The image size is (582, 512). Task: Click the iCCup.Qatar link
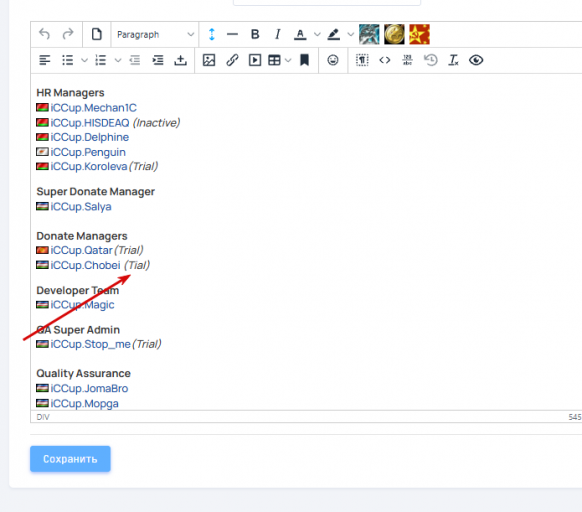81,250
